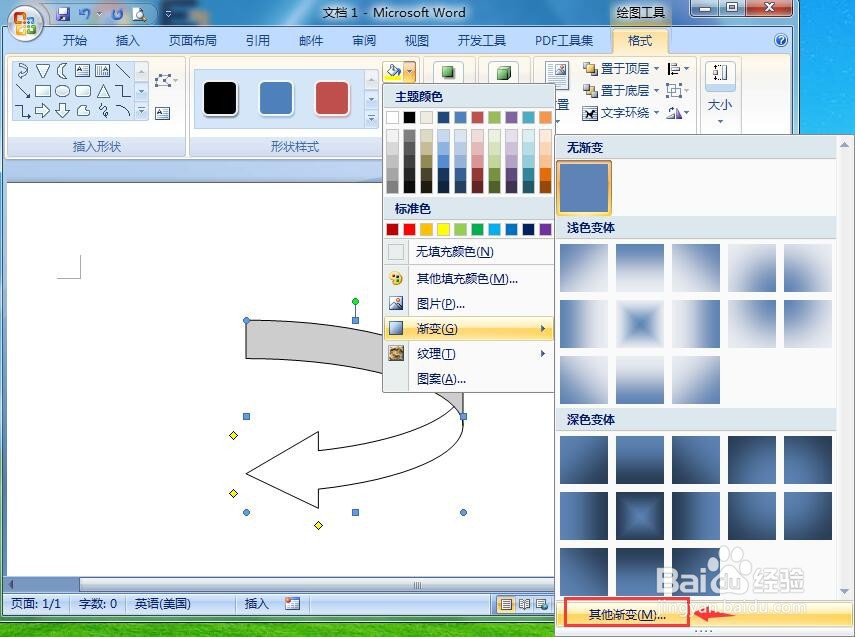
Task: Select the from-center dark variation gradient
Action: [x=640, y=516]
